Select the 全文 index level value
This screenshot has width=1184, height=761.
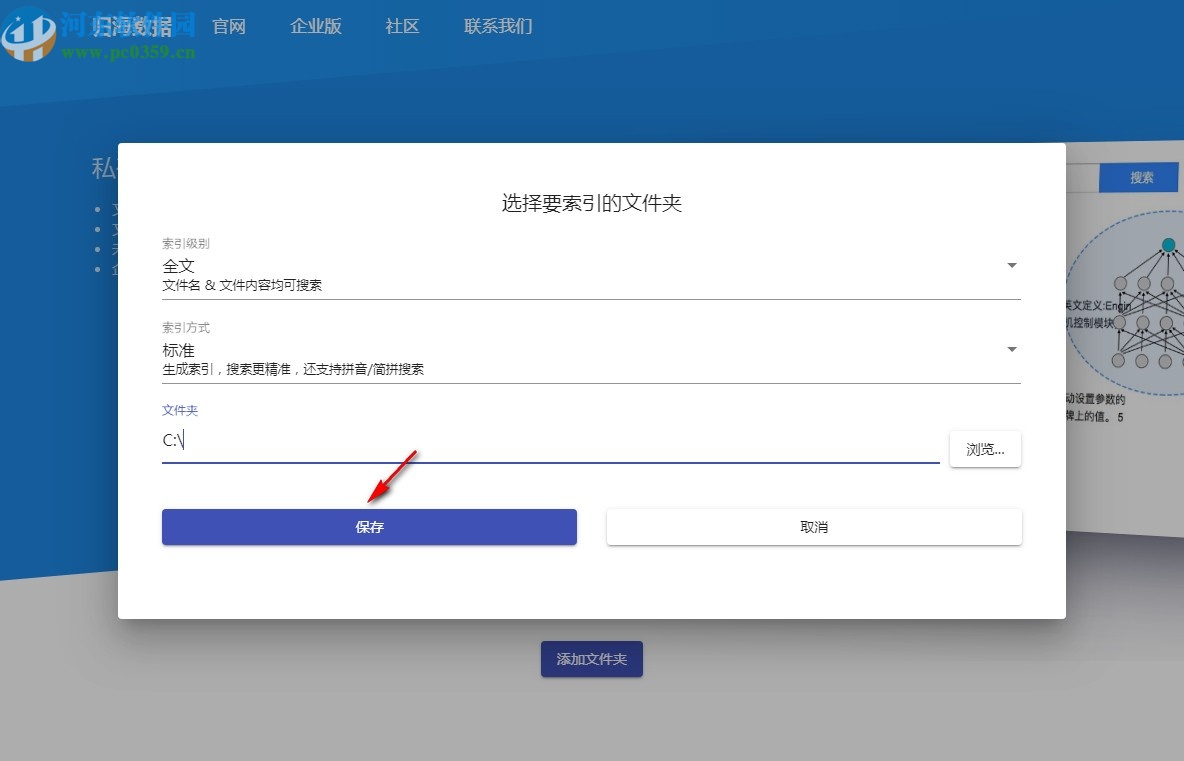pyautogui.click(x=179, y=266)
